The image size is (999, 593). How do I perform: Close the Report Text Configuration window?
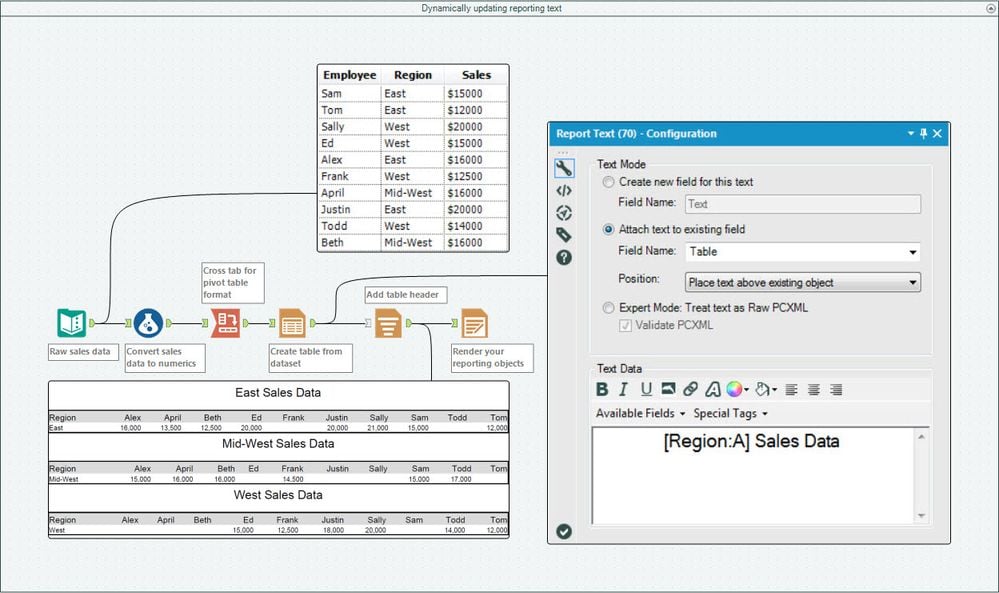tap(937, 134)
